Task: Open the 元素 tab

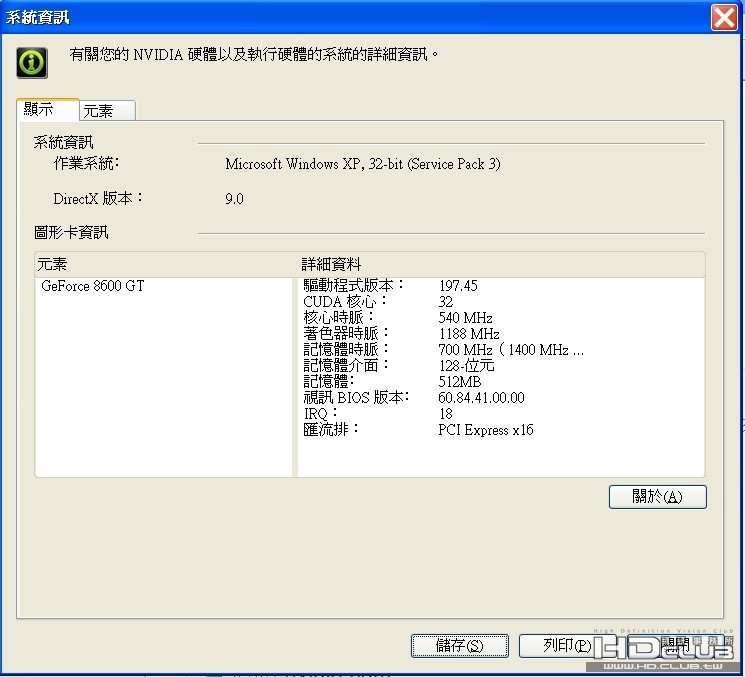Action: point(107,111)
